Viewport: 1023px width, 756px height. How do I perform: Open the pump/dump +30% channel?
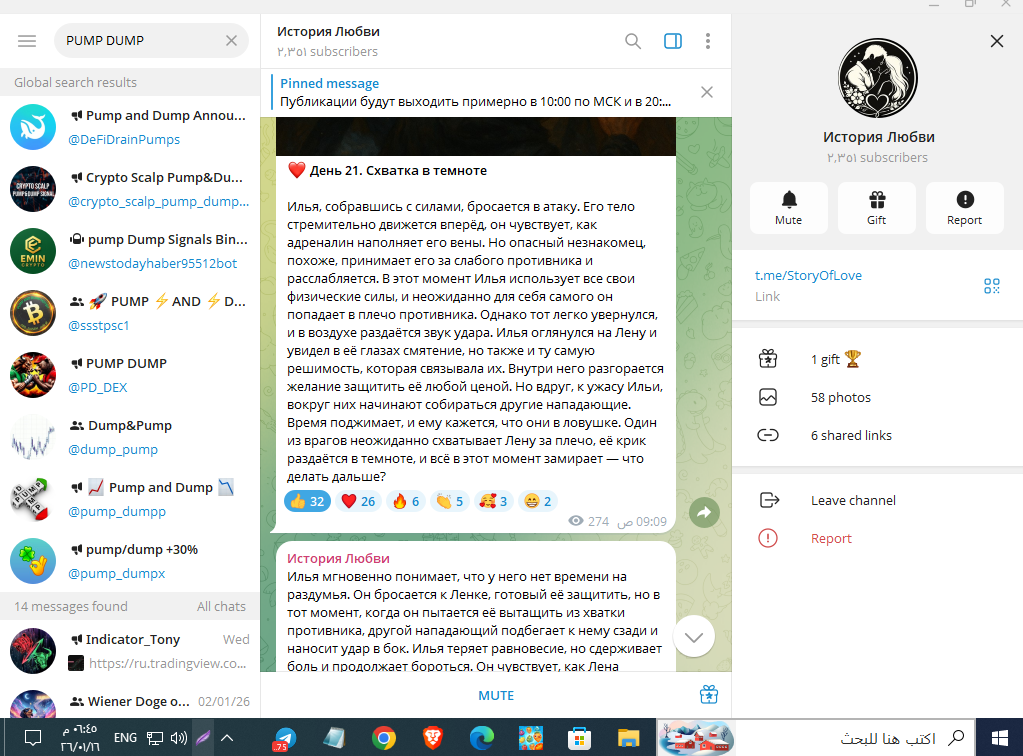pos(130,561)
